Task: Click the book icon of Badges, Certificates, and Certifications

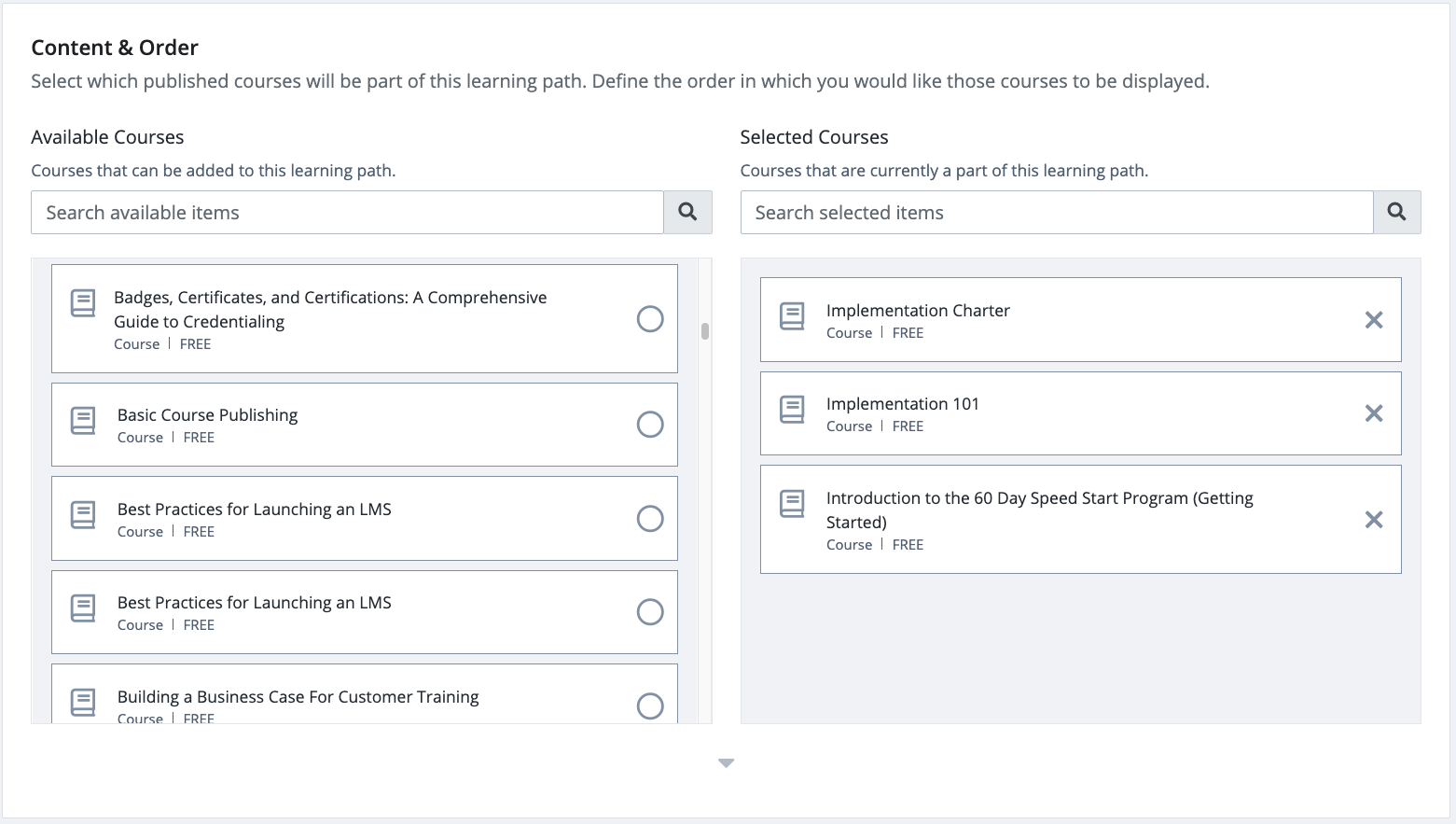Action: tap(83, 303)
